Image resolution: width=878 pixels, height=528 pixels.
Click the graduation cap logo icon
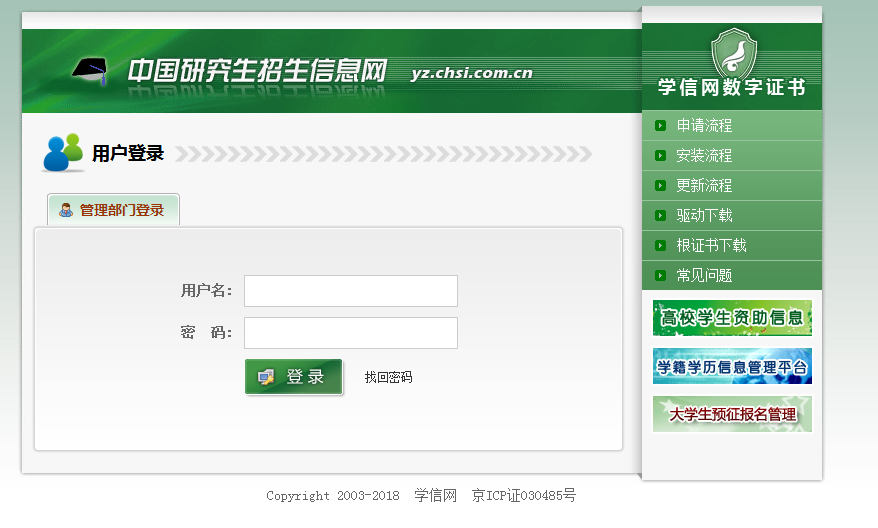90,71
